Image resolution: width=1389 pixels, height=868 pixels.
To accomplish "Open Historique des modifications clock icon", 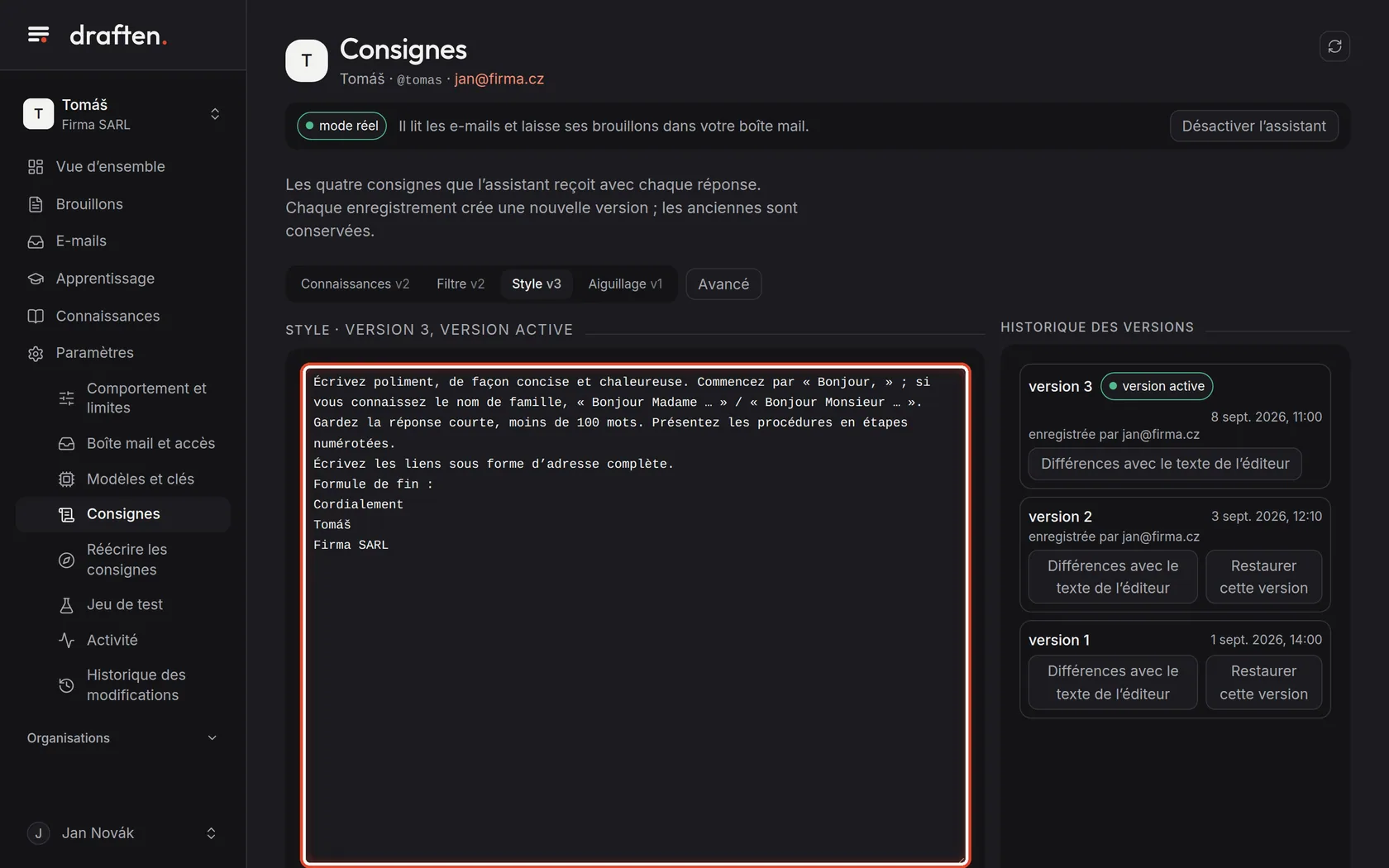I will pyautogui.click(x=66, y=685).
